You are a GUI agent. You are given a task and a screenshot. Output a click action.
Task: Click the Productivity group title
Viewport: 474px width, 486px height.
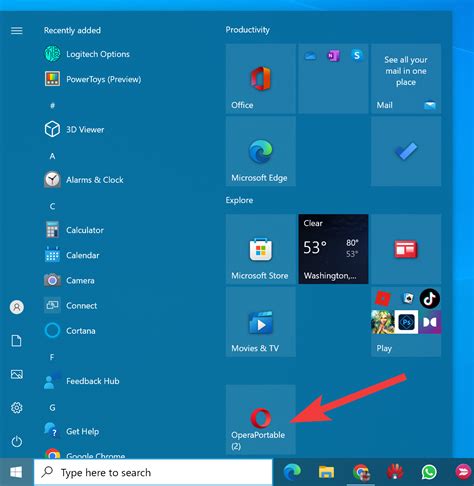click(247, 30)
